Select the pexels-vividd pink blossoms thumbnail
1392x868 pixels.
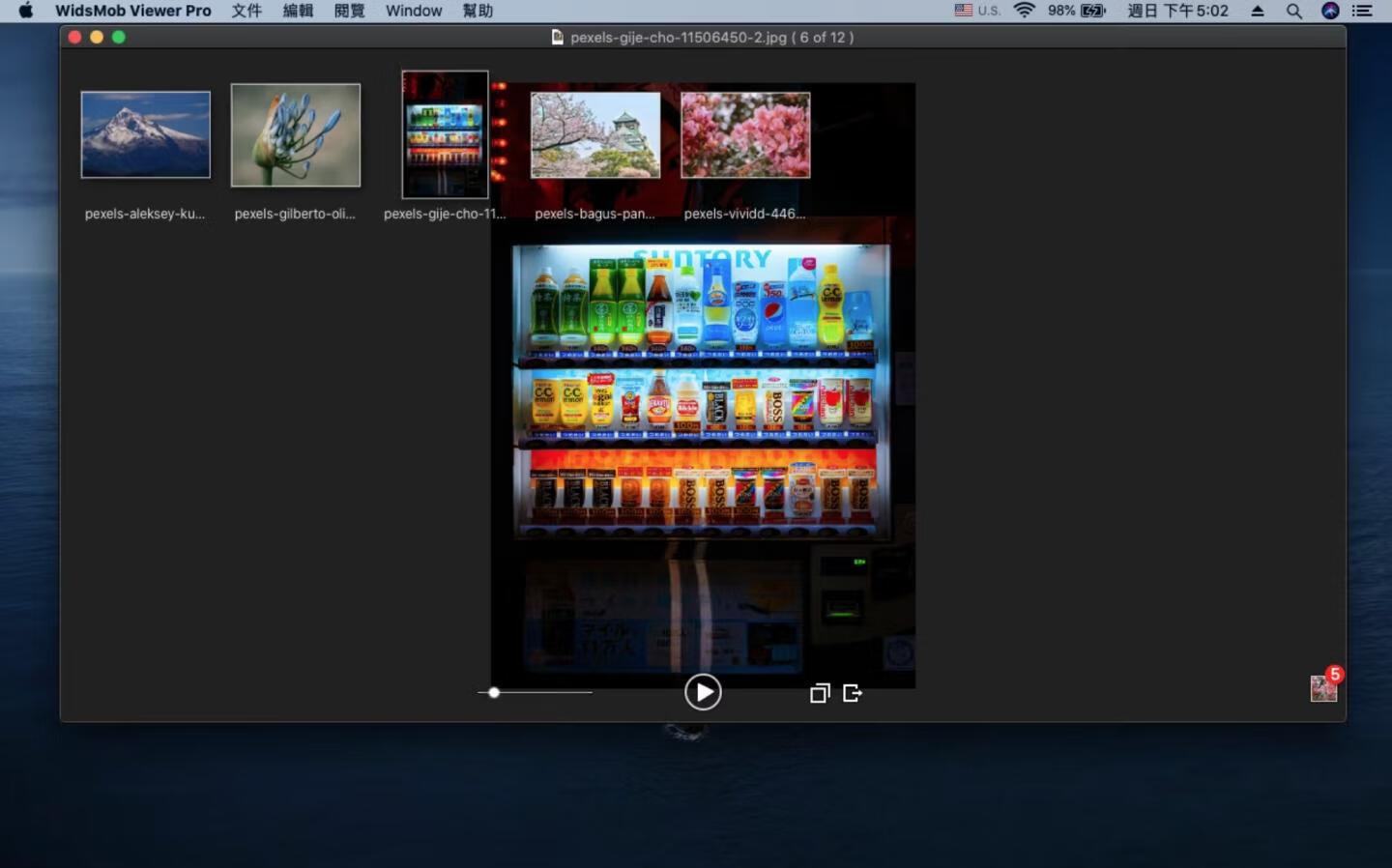[x=745, y=135]
